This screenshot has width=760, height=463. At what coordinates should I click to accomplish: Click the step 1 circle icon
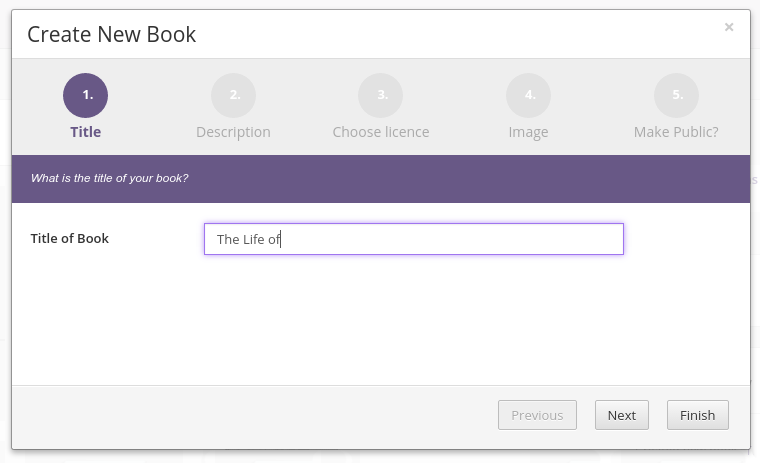pyautogui.click(x=85, y=95)
